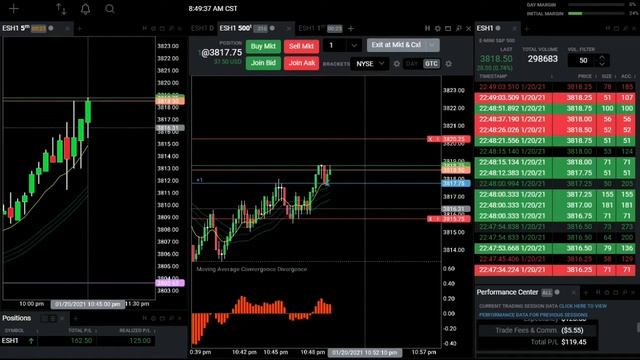Sort by Timestamp column arrow
Image resolution: width=640 pixels, height=360 pixels.
(x=551, y=76)
